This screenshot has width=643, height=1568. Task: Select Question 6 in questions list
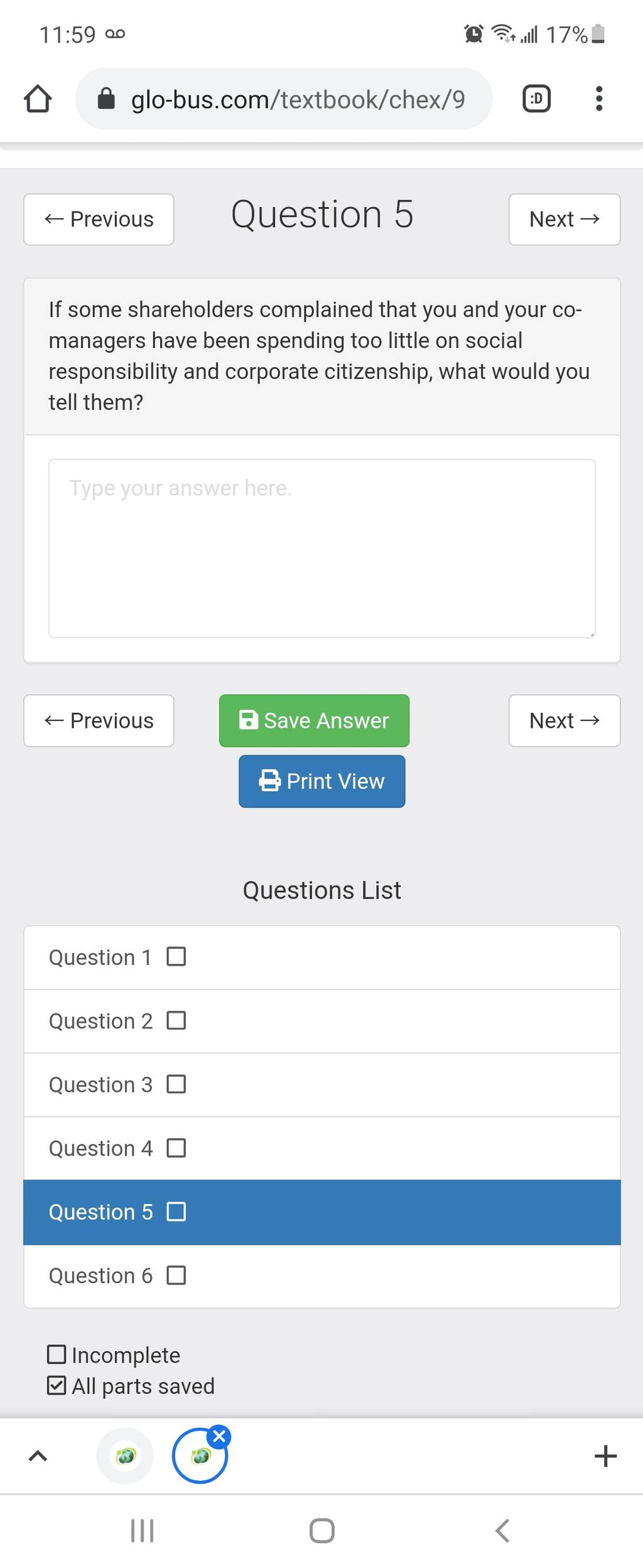(321, 1276)
